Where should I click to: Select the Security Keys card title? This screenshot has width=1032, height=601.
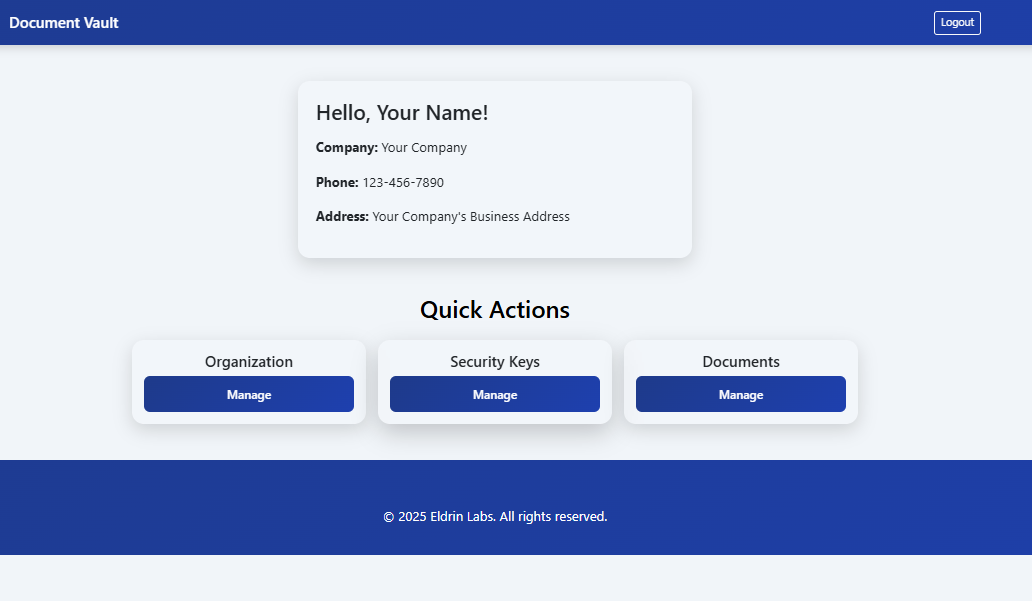pos(495,362)
